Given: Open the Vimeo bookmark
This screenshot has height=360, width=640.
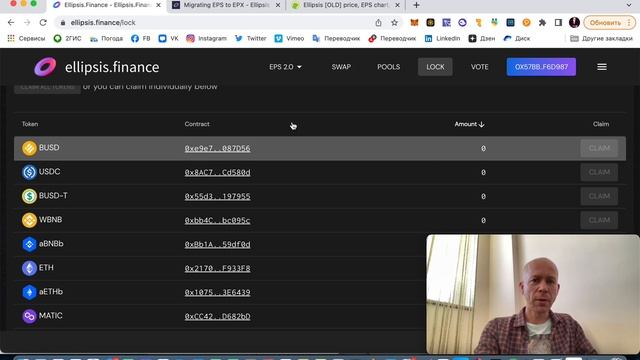Looking at the screenshot, I should (x=289, y=38).
